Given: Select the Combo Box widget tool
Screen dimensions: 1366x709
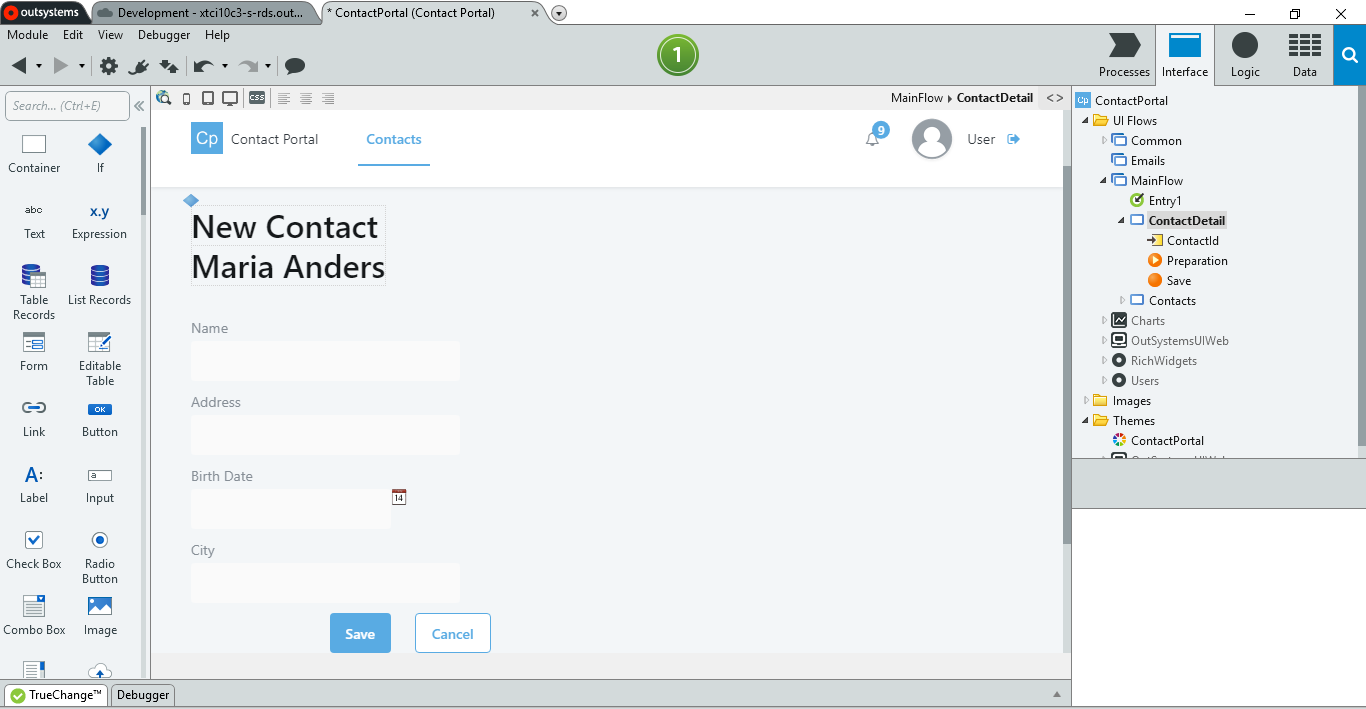Looking at the screenshot, I should [34, 616].
